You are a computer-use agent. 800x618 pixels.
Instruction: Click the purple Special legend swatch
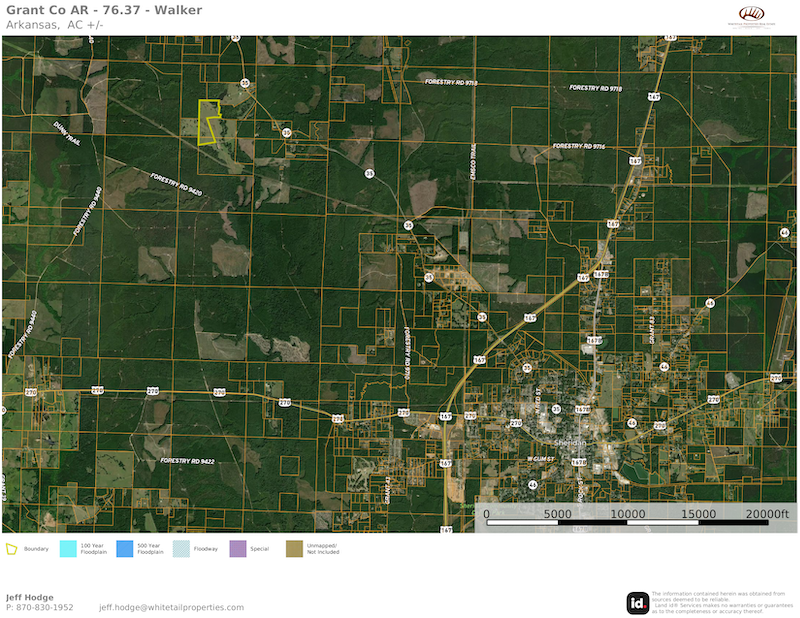coord(237,548)
